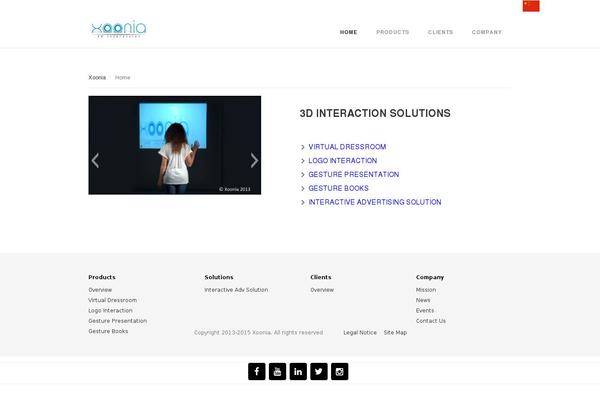Screen dimensions: 600x400
Task: Click the chevron beside Logo Interaction
Action: coord(303,161)
